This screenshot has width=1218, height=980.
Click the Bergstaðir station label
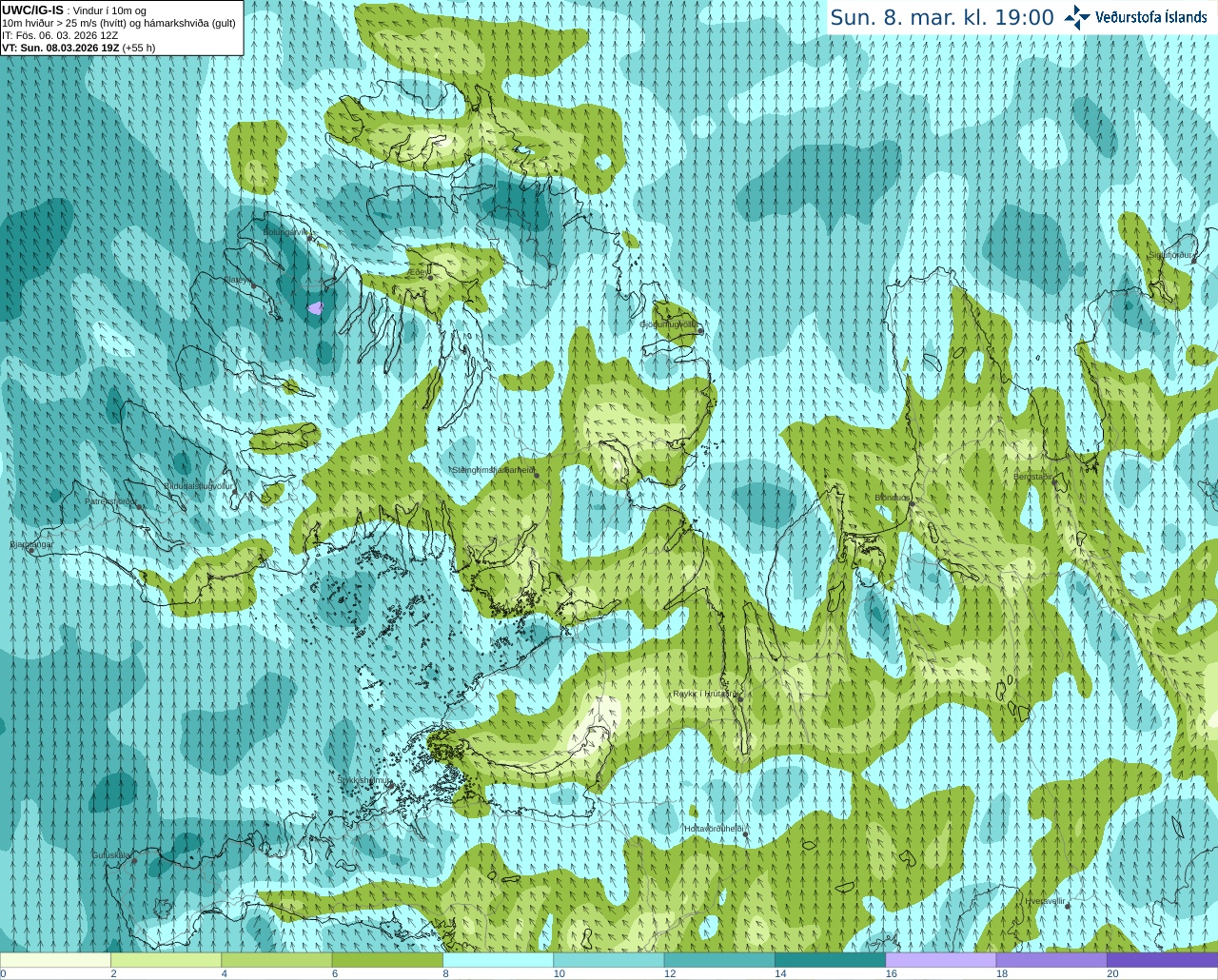click(1032, 477)
